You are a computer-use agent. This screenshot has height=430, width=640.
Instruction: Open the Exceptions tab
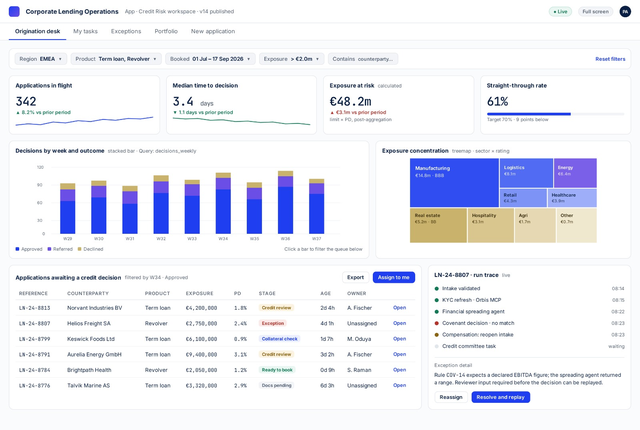[x=126, y=31]
